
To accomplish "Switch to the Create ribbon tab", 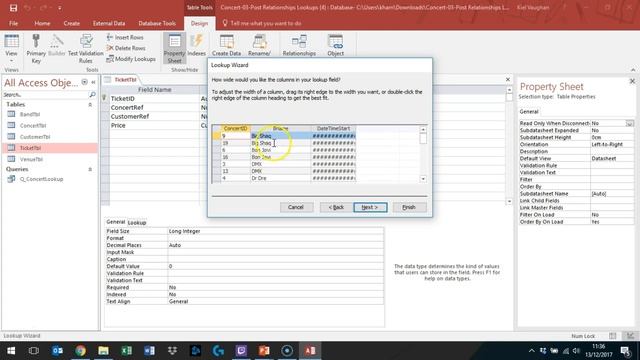I will [72, 23].
